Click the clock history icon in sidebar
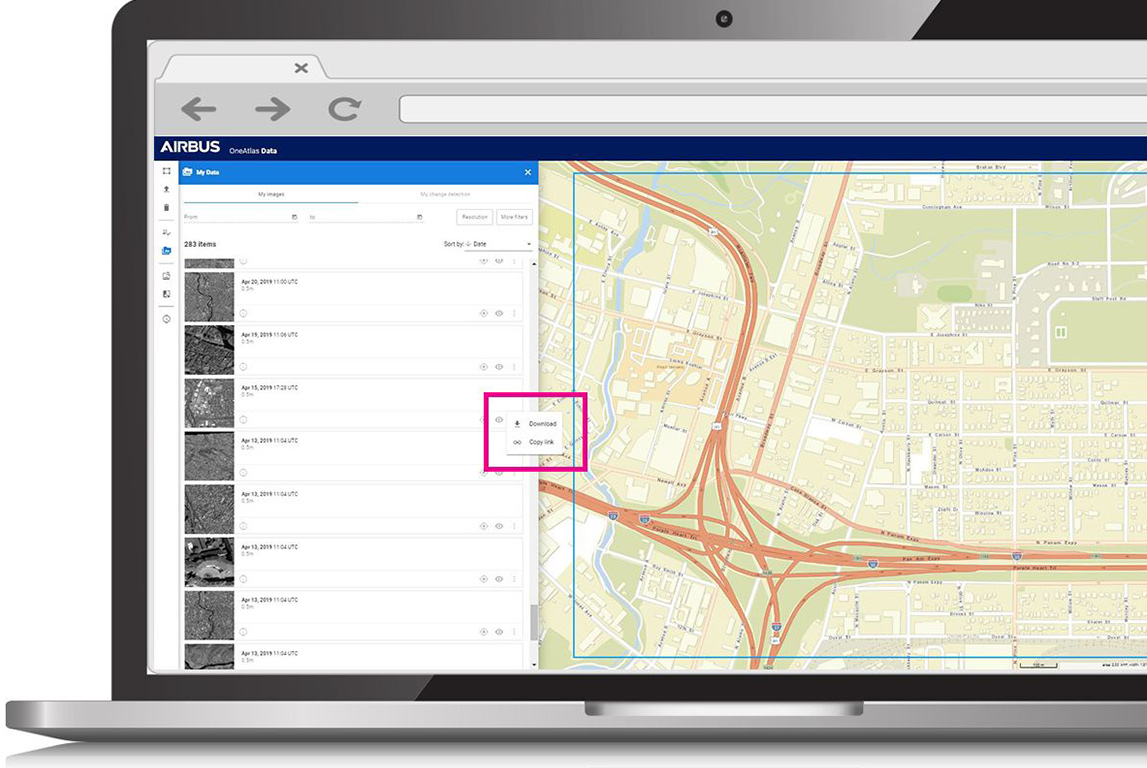The image size is (1147, 768). click(166, 319)
